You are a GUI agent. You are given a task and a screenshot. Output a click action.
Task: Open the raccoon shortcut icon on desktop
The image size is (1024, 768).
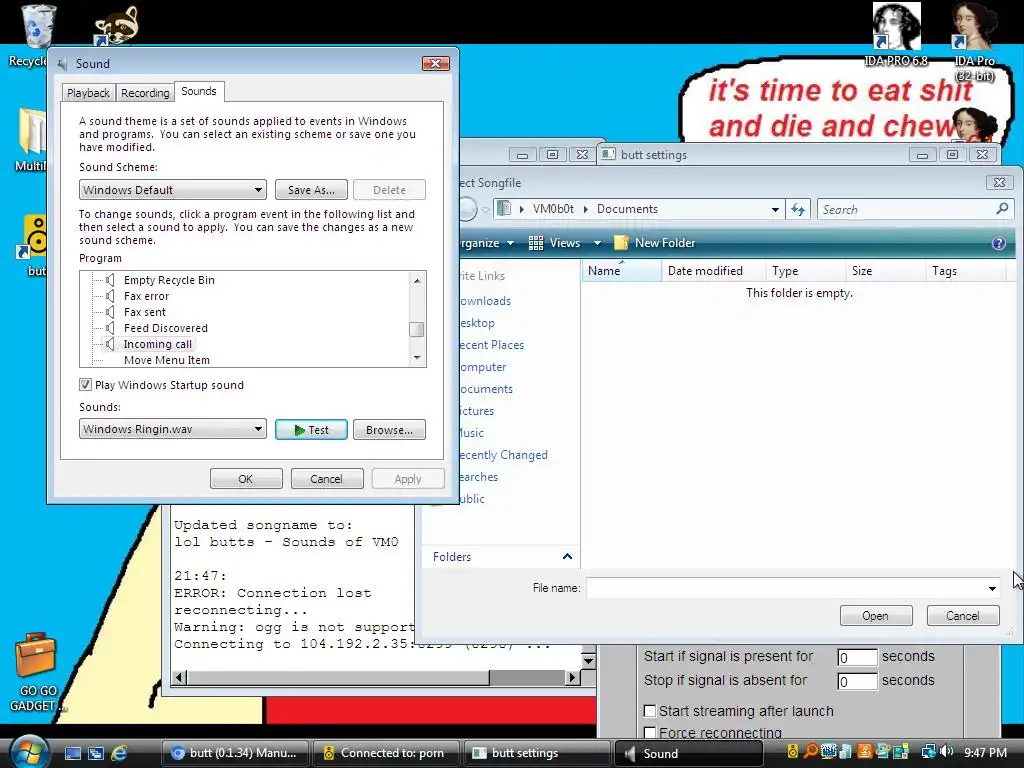pos(116,26)
